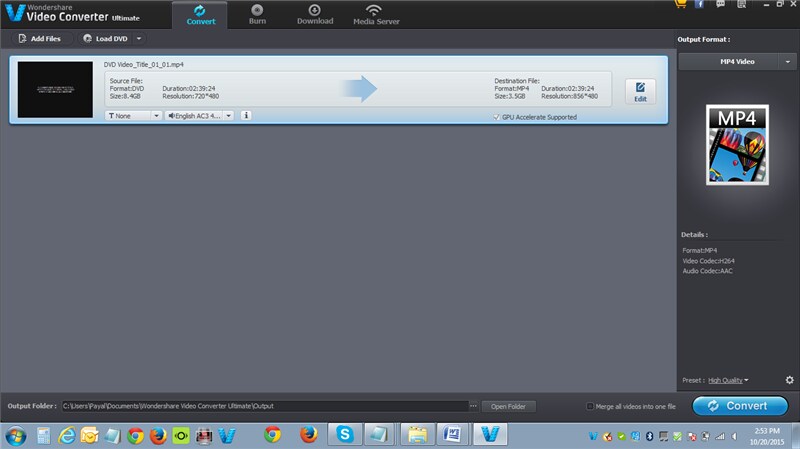This screenshot has height=449, width=800.
Task: Open the green circle app in taskbar
Action: (x=181, y=436)
